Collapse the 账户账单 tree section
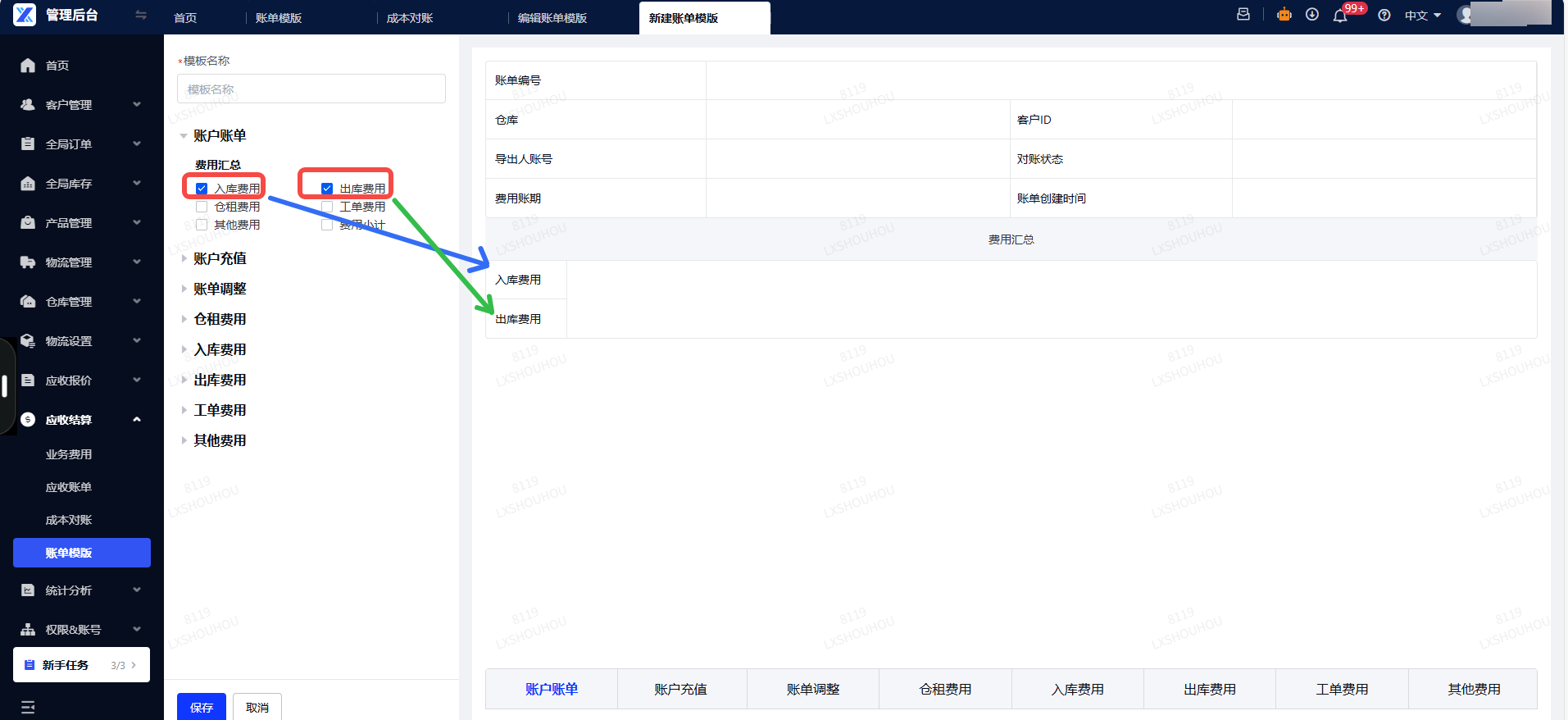The image size is (1568, 720). (184, 136)
